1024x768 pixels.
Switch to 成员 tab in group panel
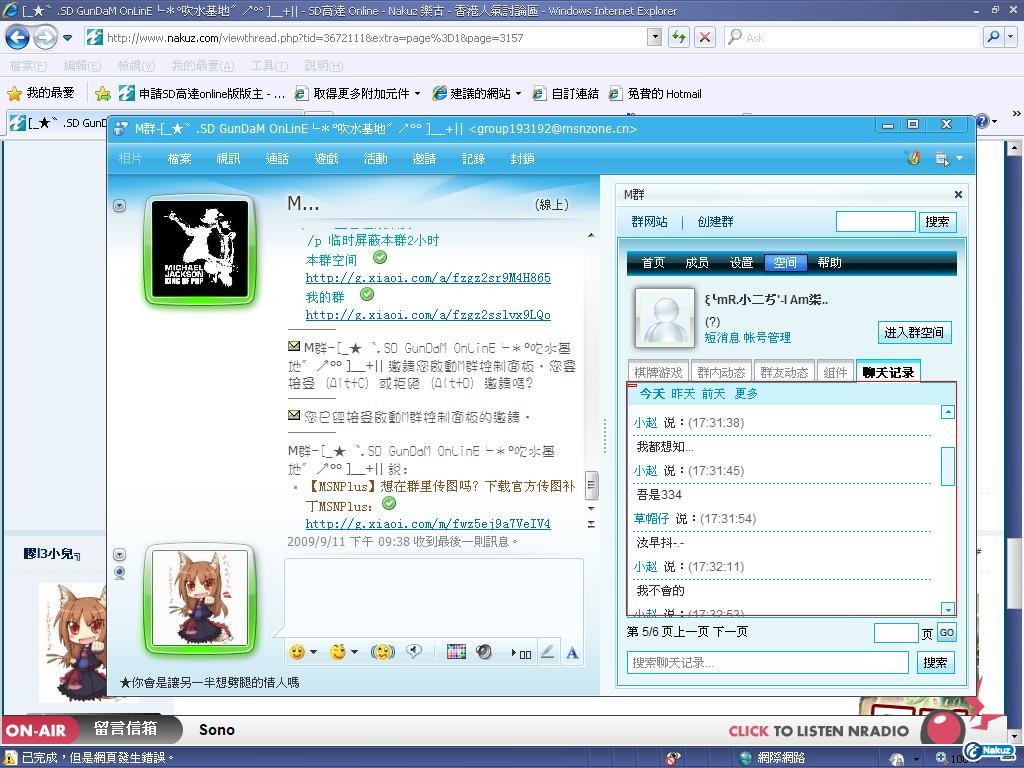point(697,263)
